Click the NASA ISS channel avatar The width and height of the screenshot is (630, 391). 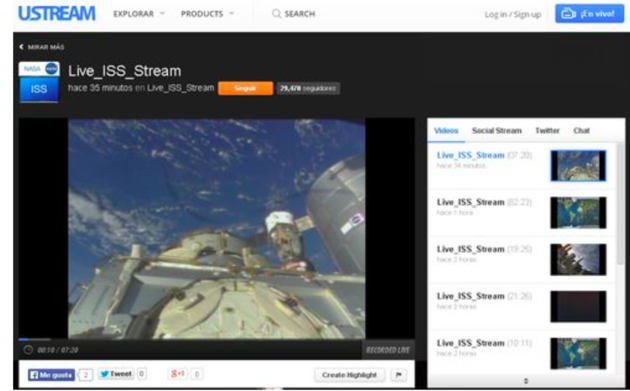[39, 82]
